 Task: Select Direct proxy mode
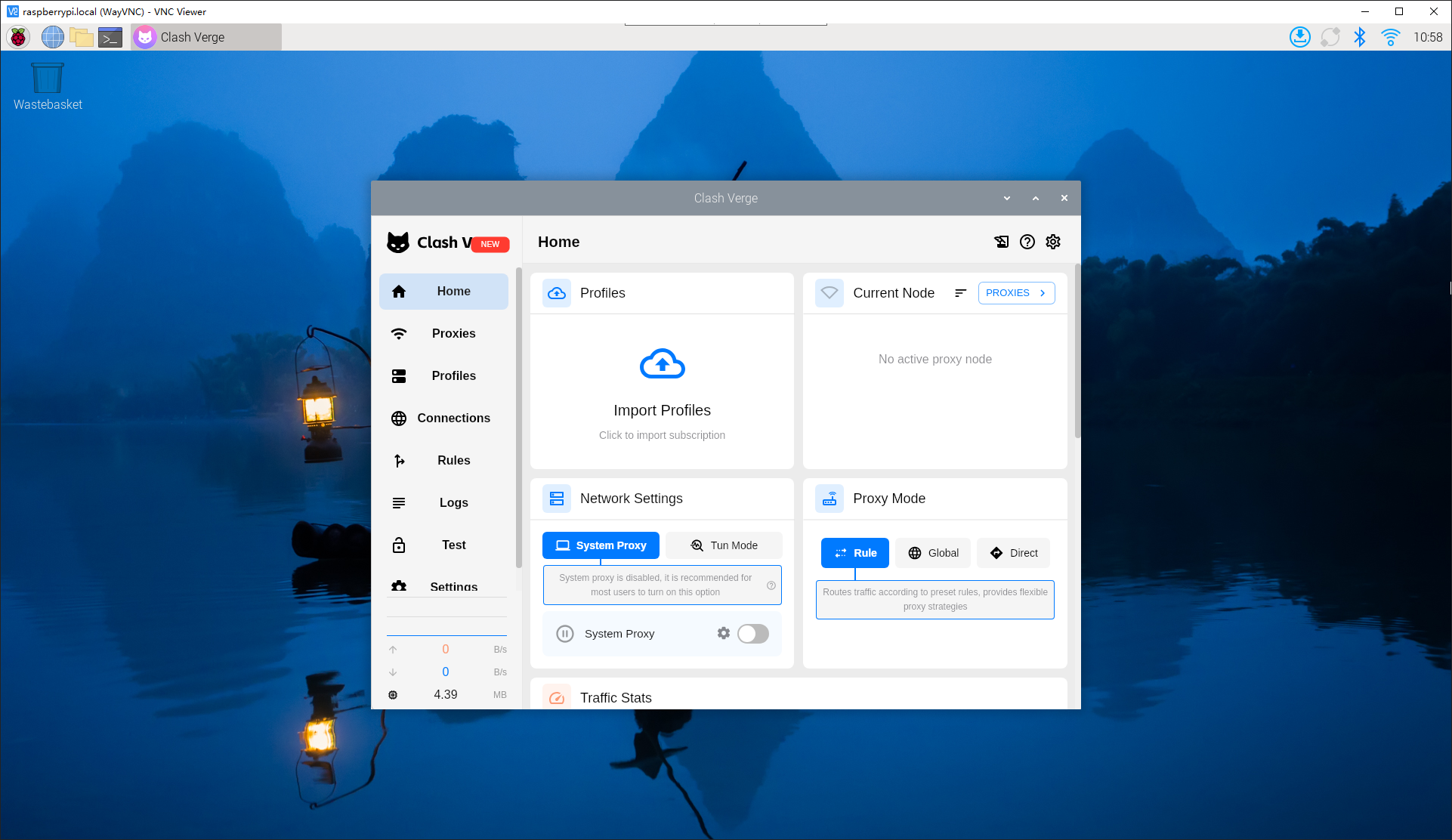(x=1013, y=553)
